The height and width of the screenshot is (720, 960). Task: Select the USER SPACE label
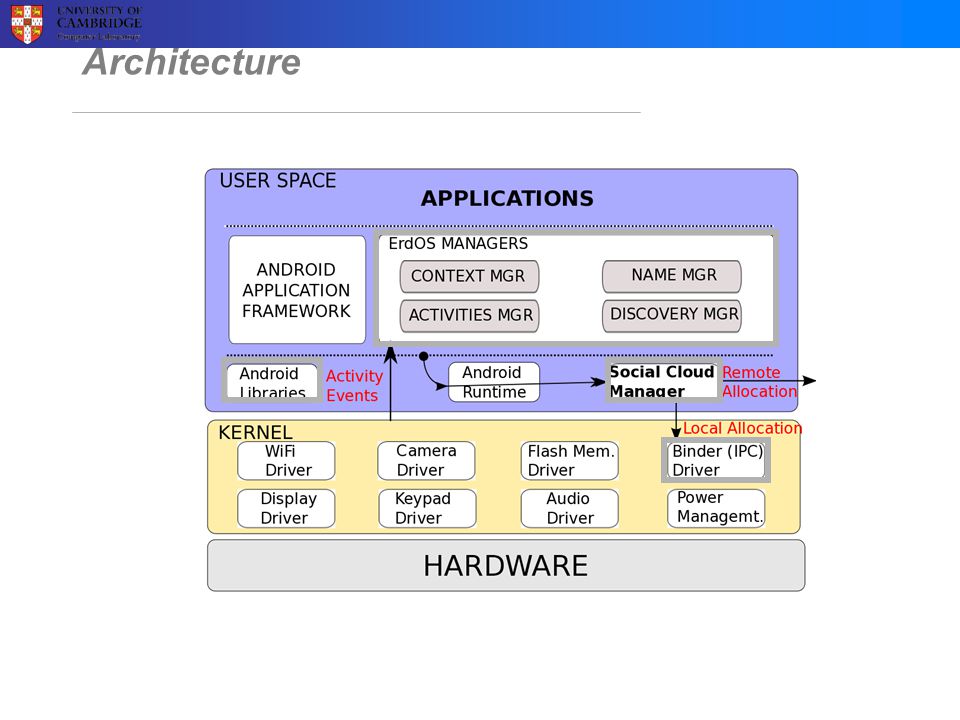pos(277,181)
